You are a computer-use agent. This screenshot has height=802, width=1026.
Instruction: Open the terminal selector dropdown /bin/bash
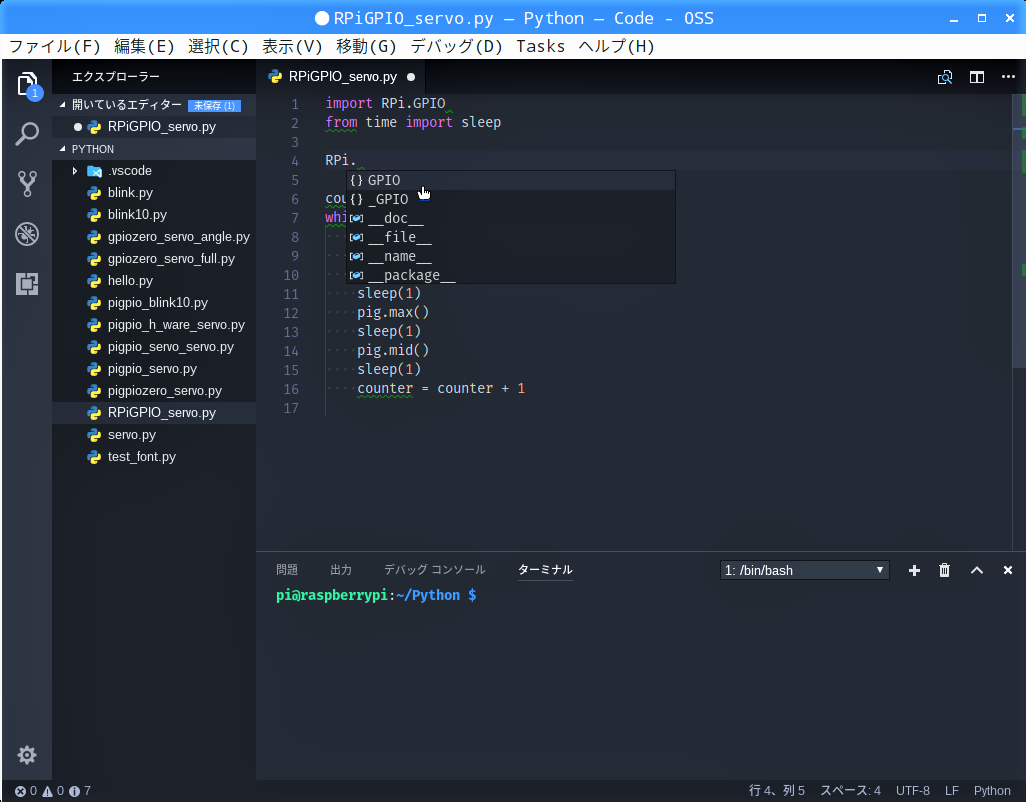(804, 570)
